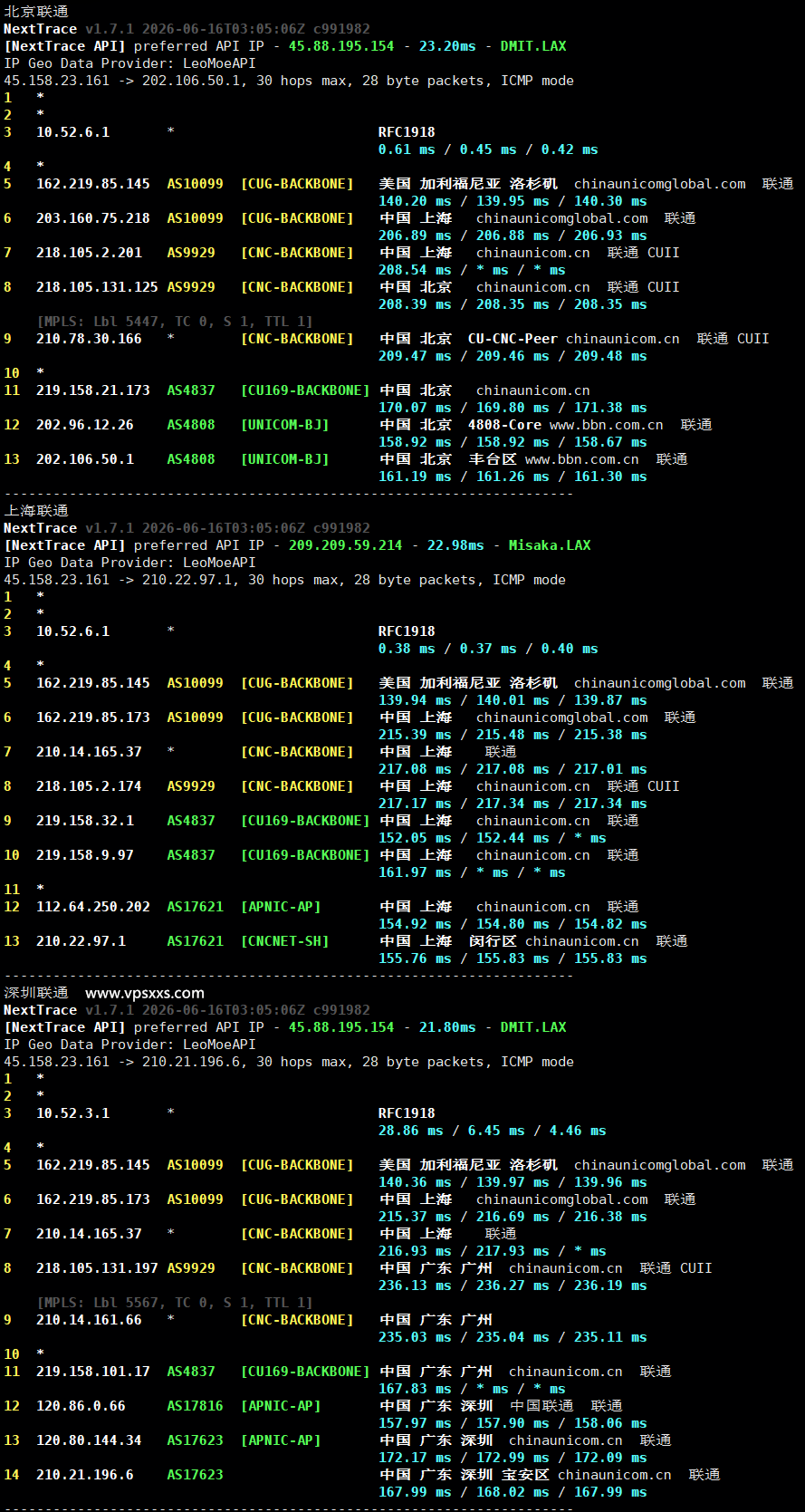
Task: Select the '161.19 ms' latency value
Action: (x=415, y=477)
